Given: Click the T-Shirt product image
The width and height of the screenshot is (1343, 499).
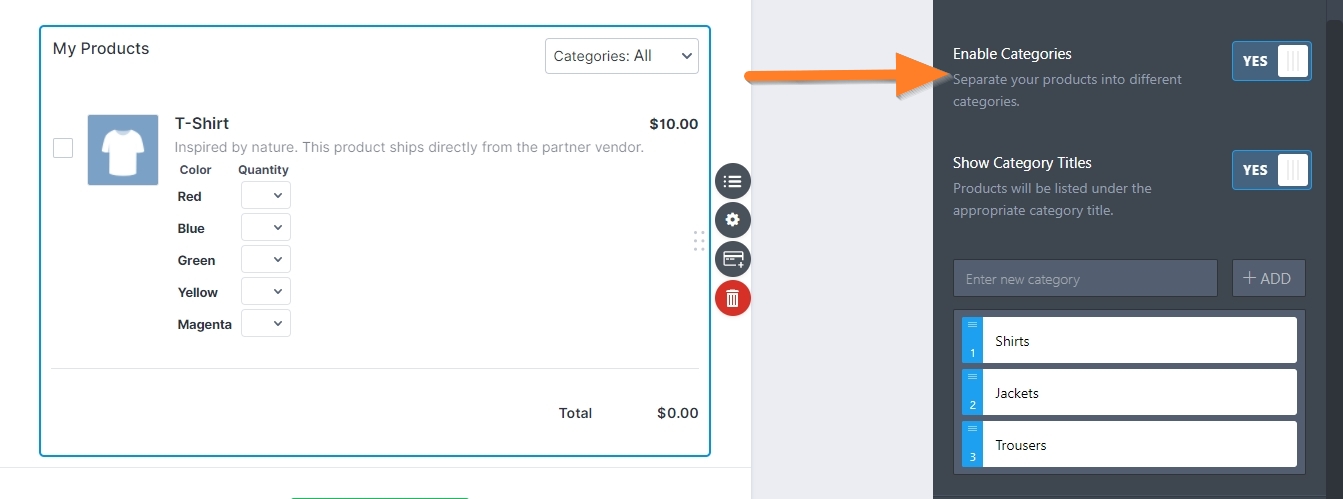Looking at the screenshot, I should click(x=123, y=150).
